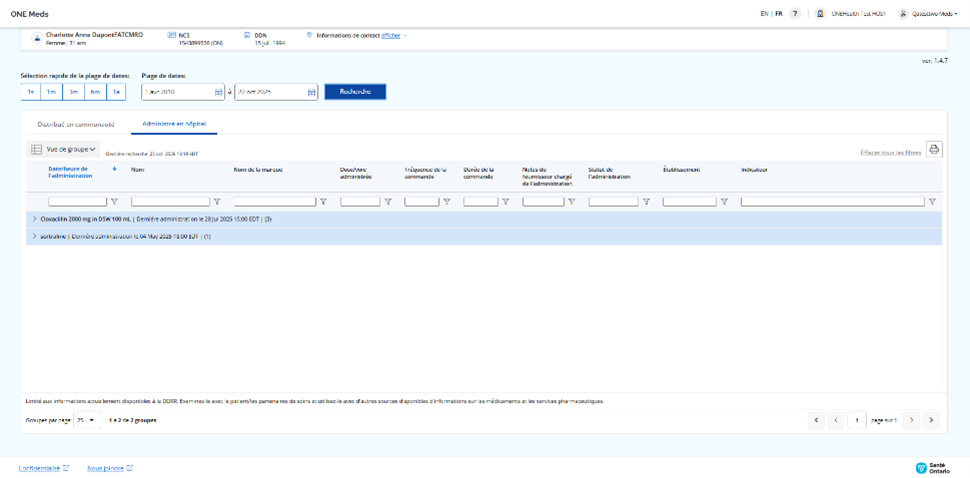The width and height of the screenshot is (970, 478).
Task: Select the Administré en hôpital tab
Action: point(174,125)
